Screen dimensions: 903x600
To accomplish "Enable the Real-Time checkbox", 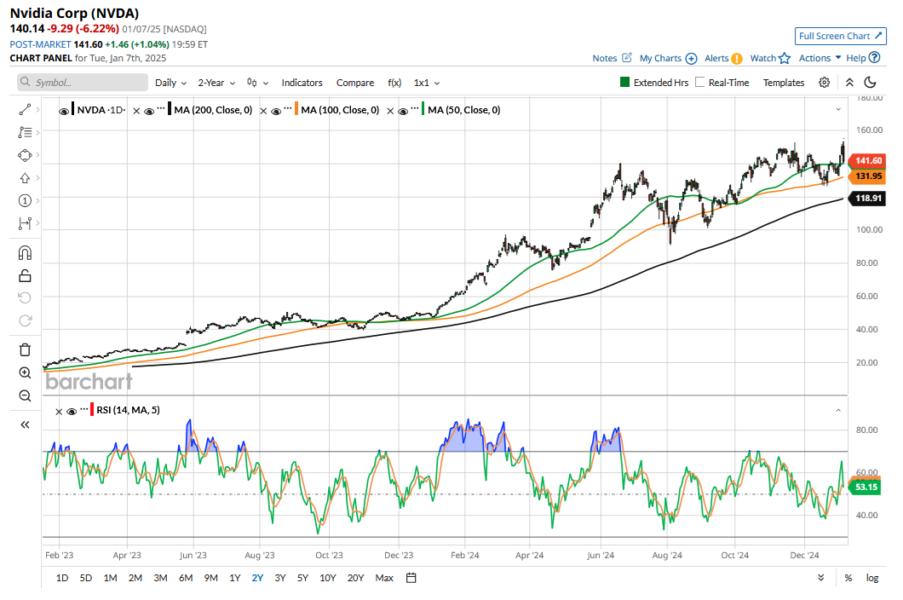I will coord(700,83).
